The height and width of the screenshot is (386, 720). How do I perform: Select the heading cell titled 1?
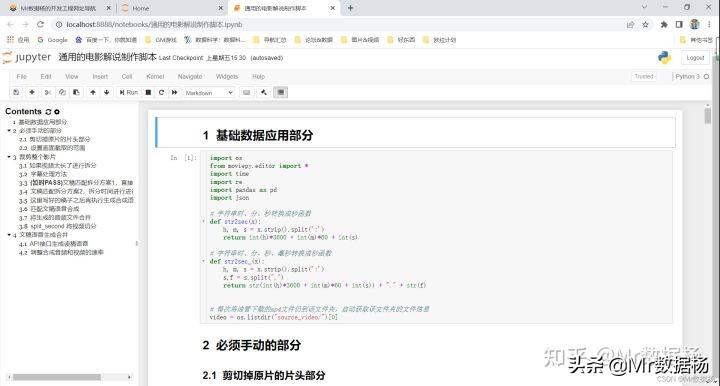pyautogui.click(x=415, y=133)
